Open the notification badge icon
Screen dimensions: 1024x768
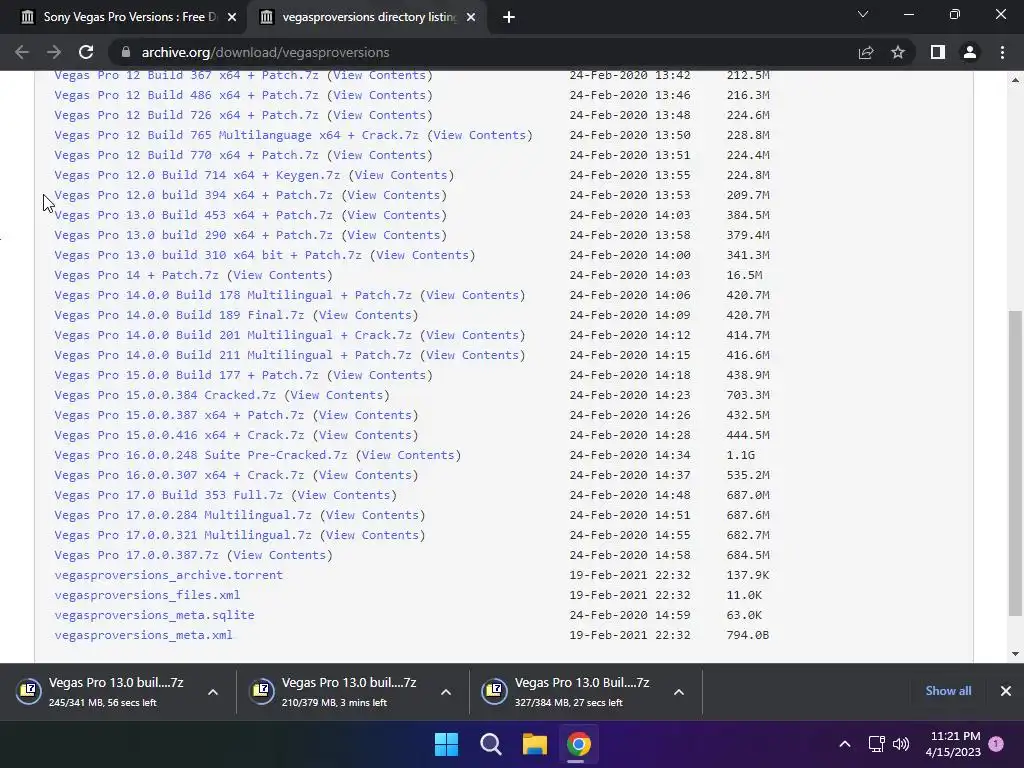996,744
